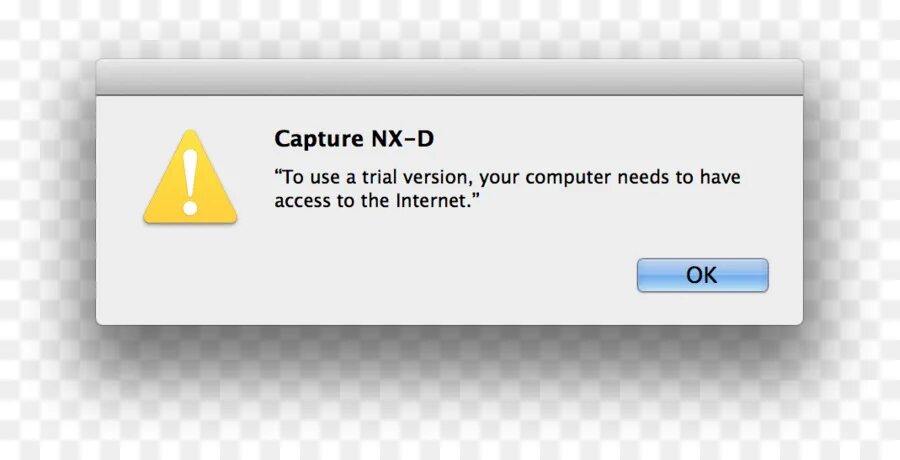The image size is (900, 460).
Task: Click the dialog's drop shadow below the window
Action: [x=449, y=345]
